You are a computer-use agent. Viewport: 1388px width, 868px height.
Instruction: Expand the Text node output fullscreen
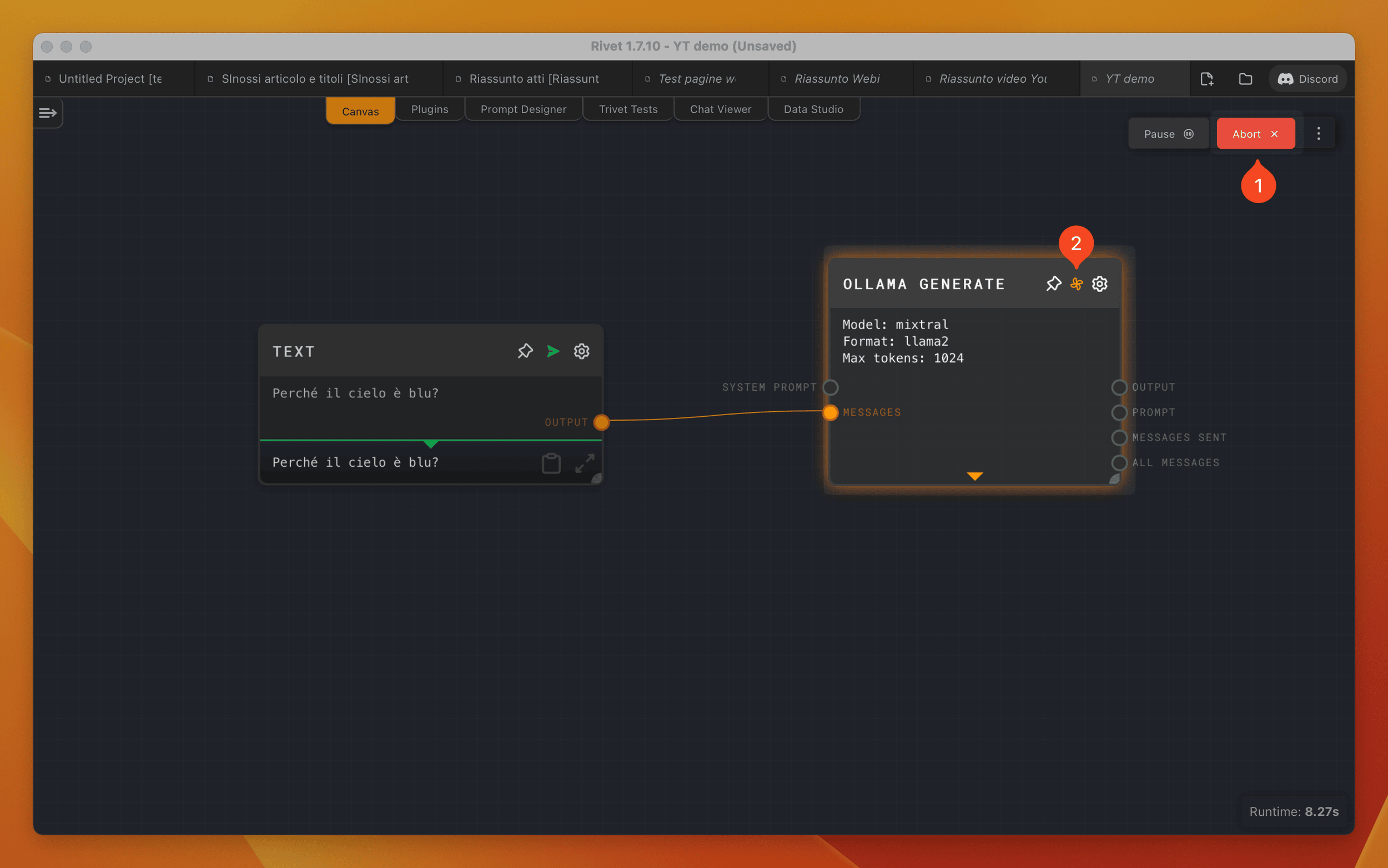(x=584, y=463)
